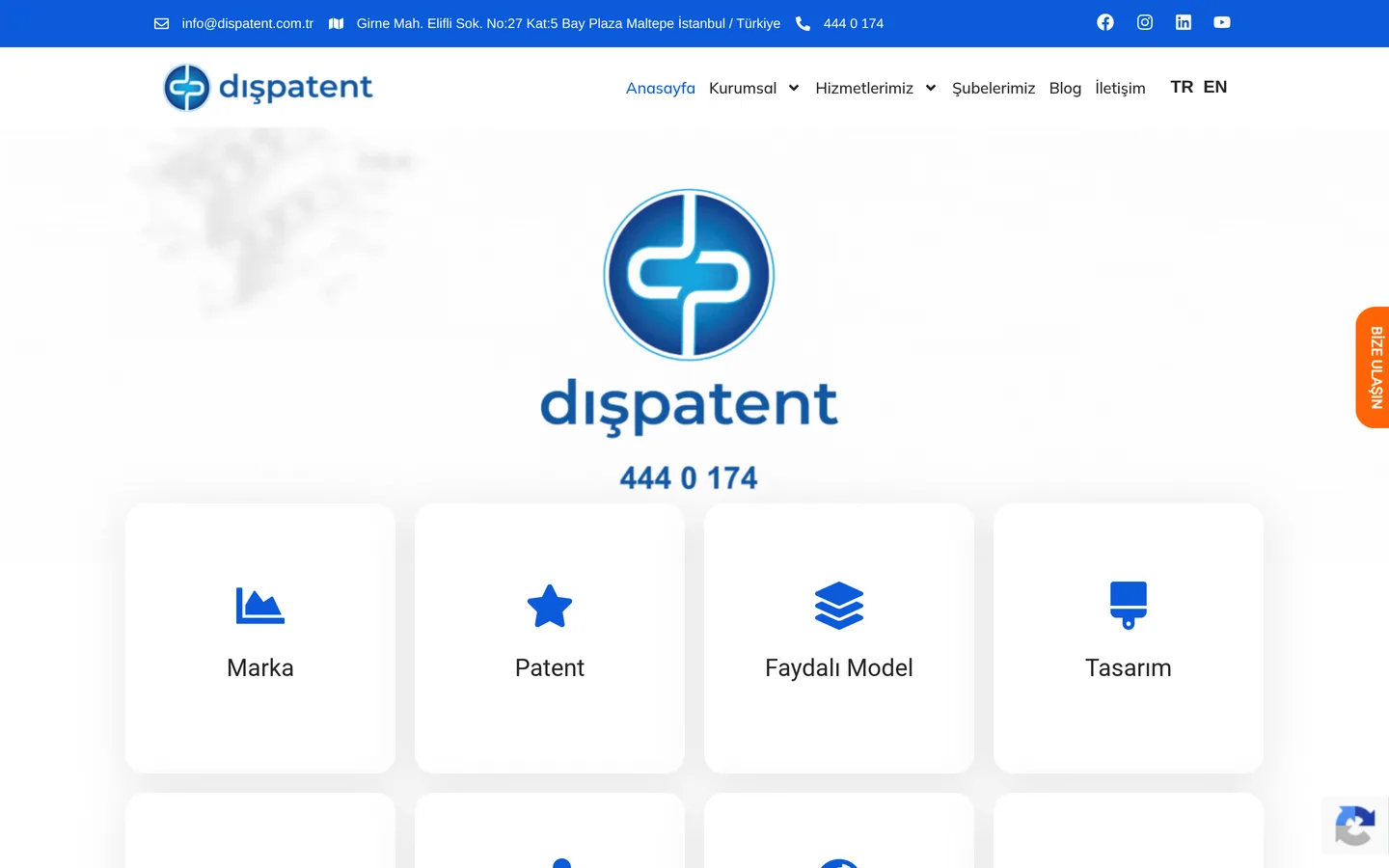Choose the Faydalı Model layers icon
The width and height of the screenshot is (1389, 868).
coord(839,606)
